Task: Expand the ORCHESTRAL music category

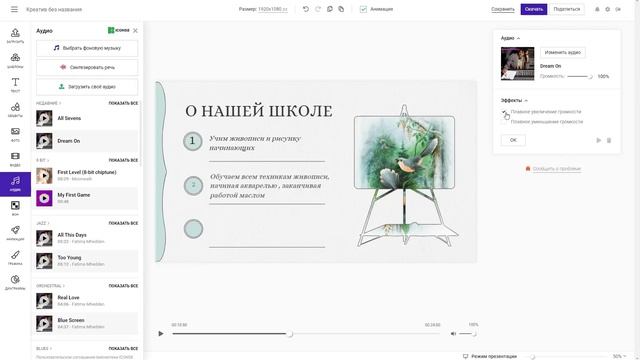Action: [50, 286]
